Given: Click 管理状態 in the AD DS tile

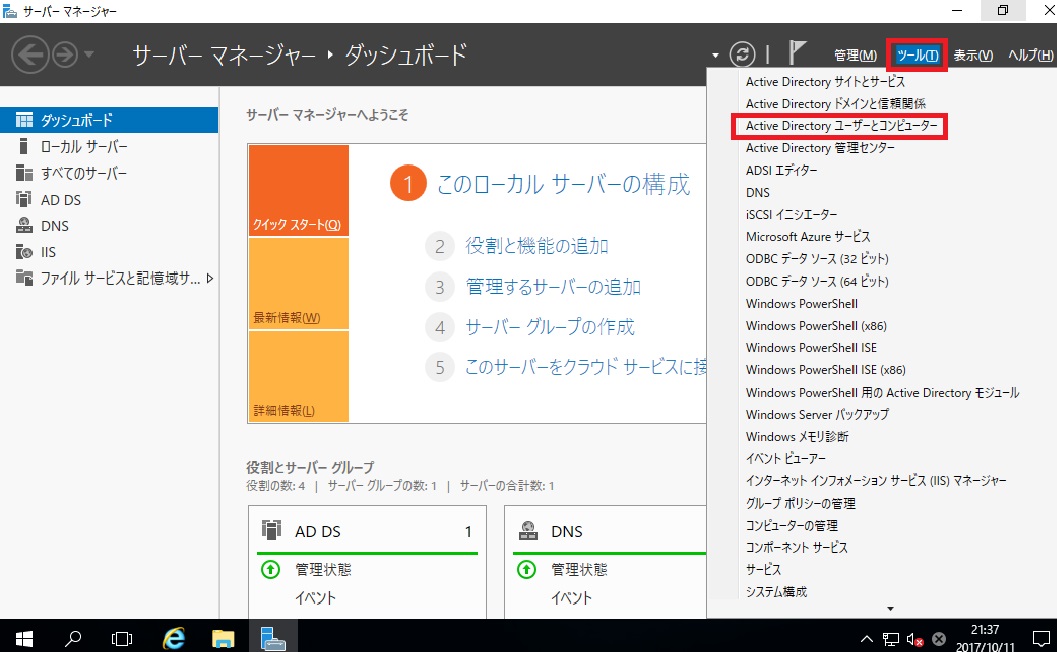Looking at the screenshot, I should tap(323, 570).
